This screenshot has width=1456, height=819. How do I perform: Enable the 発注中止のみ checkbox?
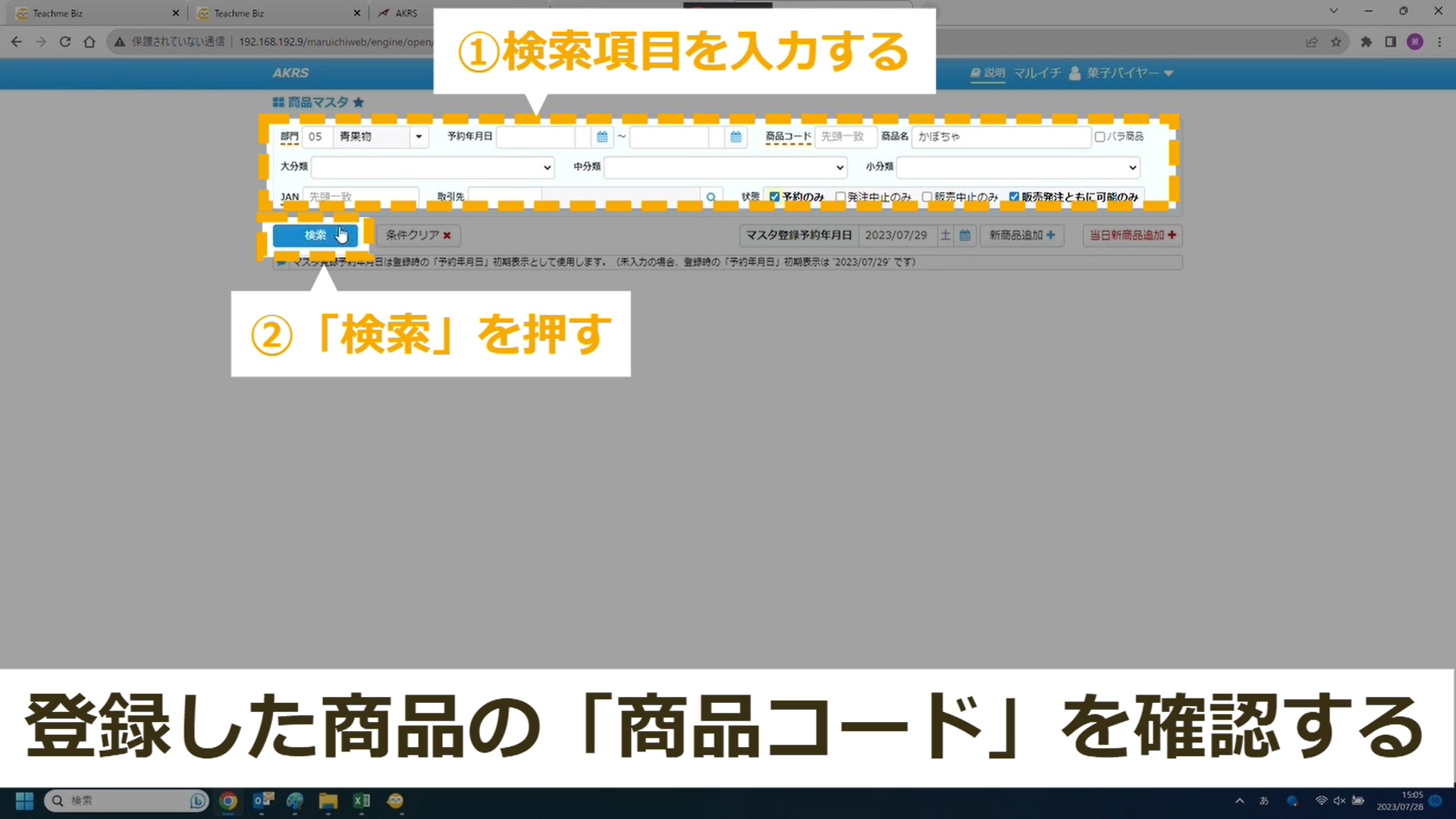tap(840, 196)
